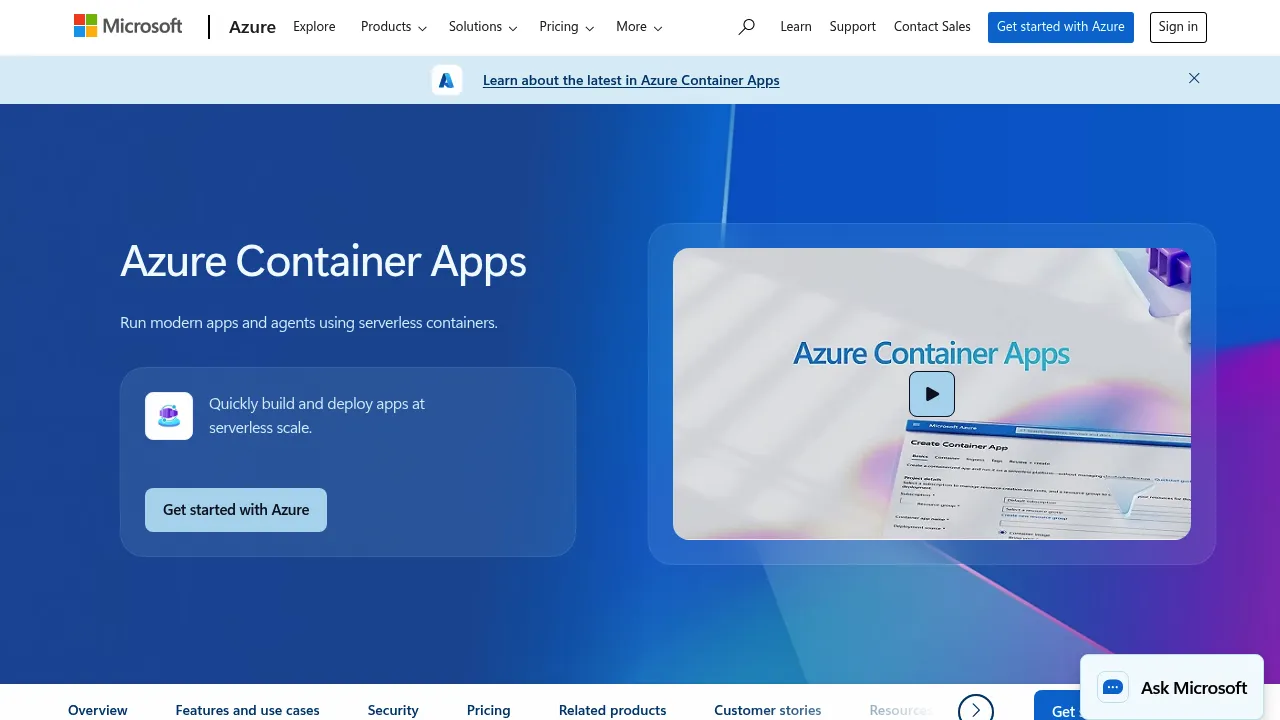Image resolution: width=1280 pixels, height=720 pixels.
Task: Expand the Solutions dropdown menu
Action: tap(483, 27)
